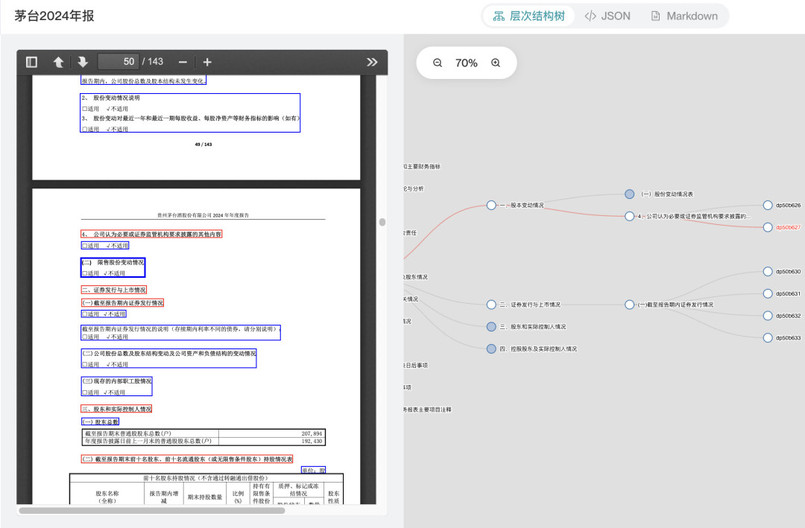805x528 pixels.
Task: Expand the (一) 股份变动情况表 node
Action: pos(629,194)
